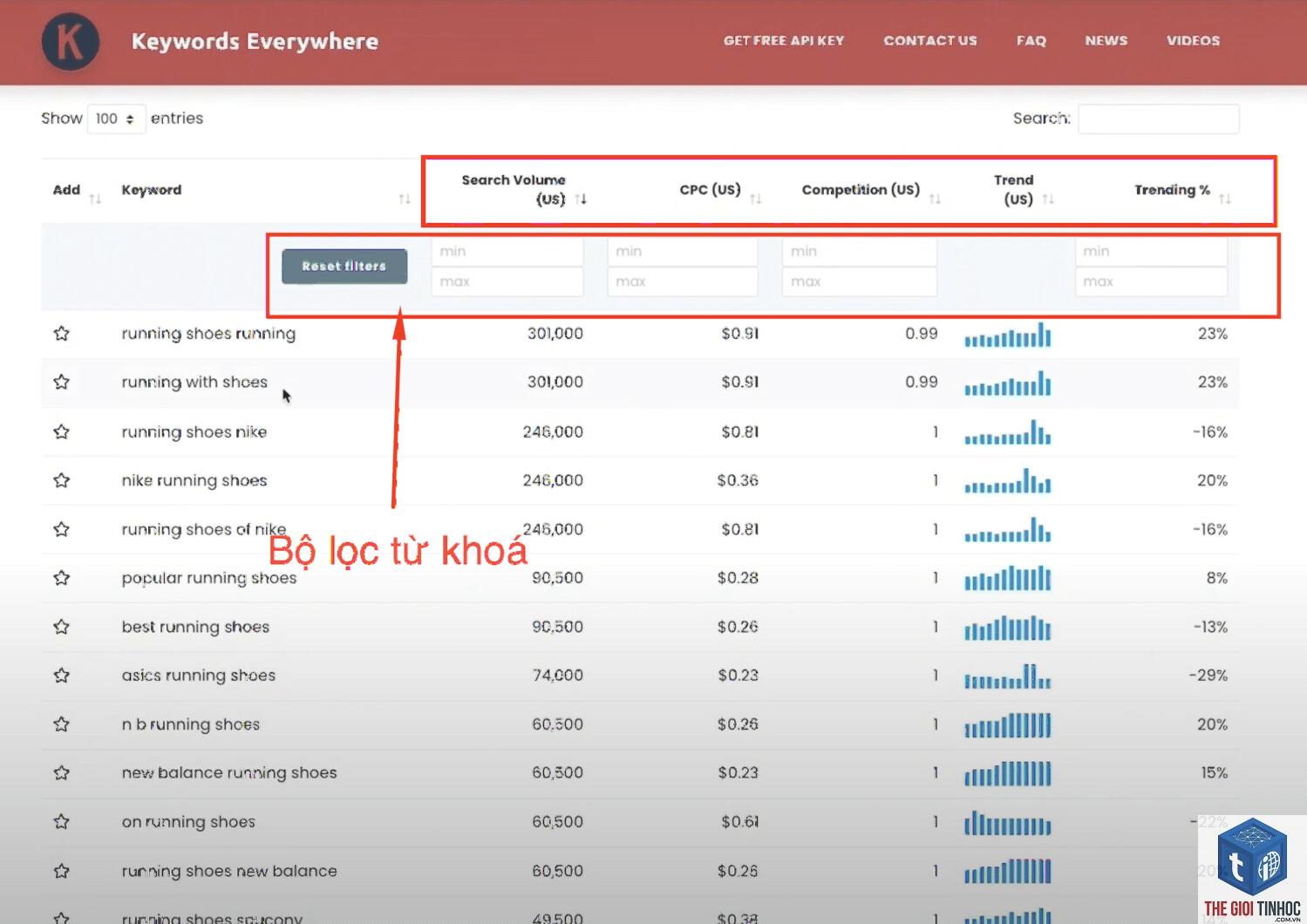Click the $0.61 CPC value
Image resolution: width=1307 pixels, height=924 pixels.
[740, 821]
